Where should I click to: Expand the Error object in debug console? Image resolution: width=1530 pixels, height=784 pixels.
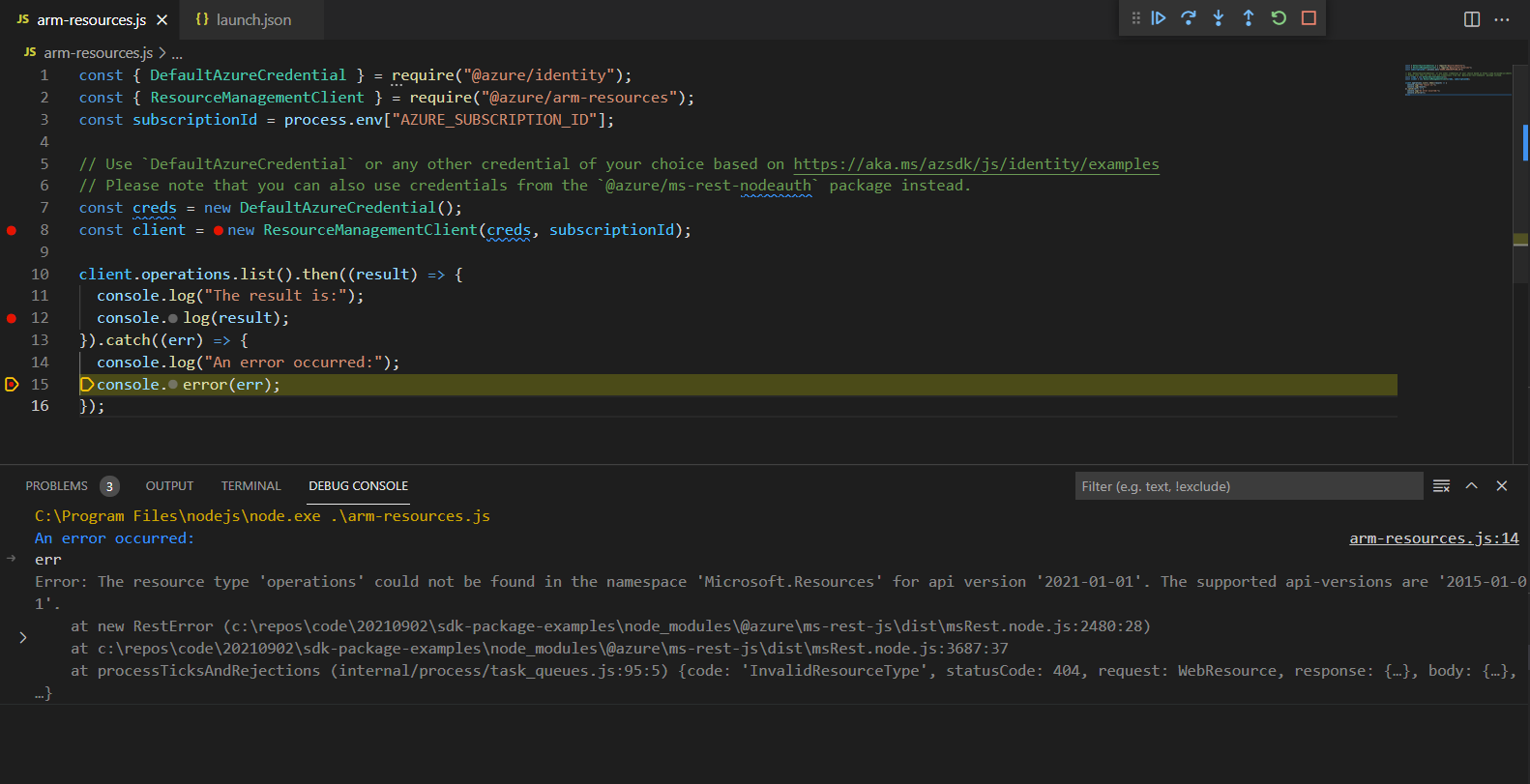click(23, 638)
